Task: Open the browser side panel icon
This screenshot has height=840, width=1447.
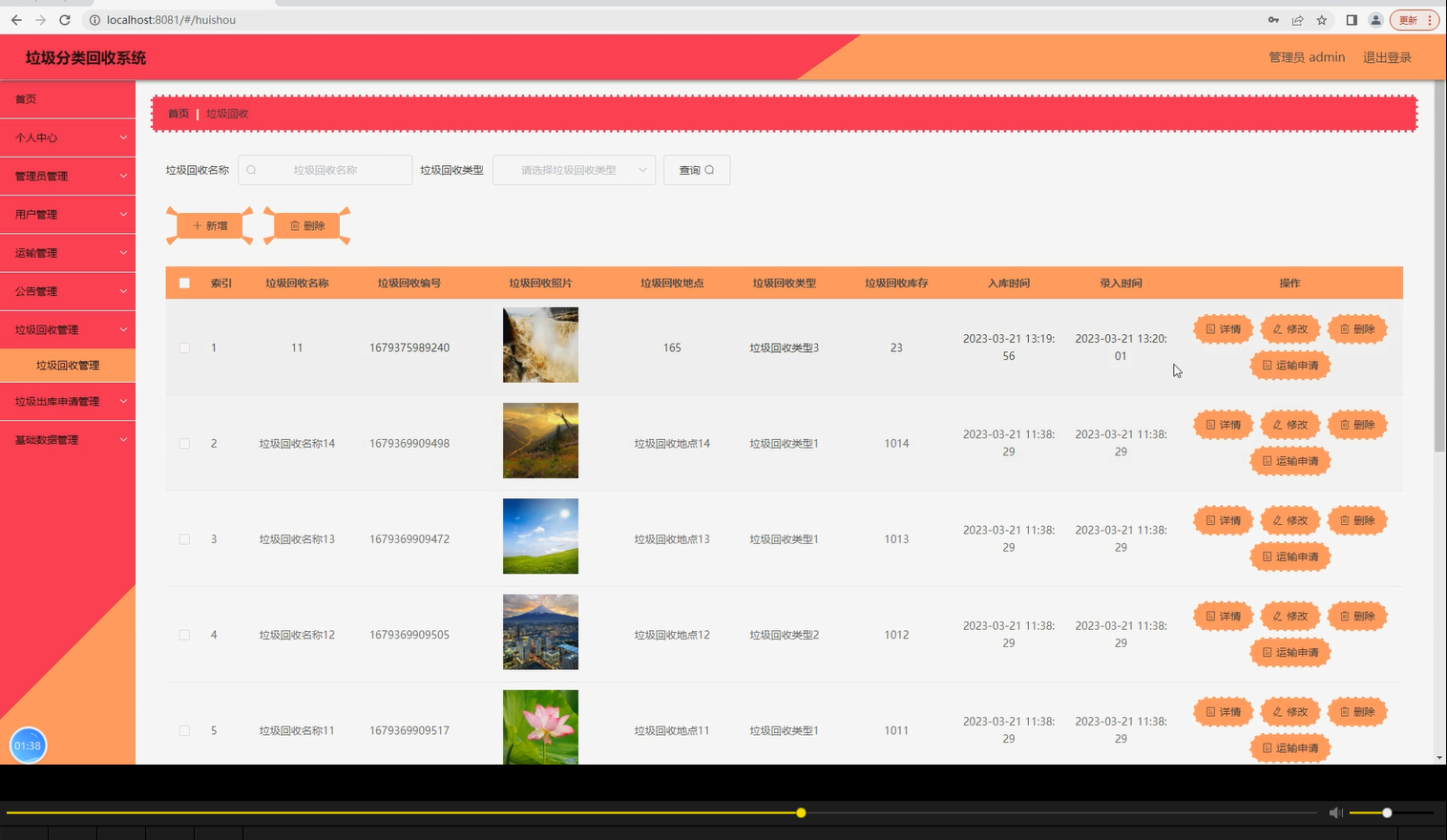Action: pyautogui.click(x=1352, y=20)
